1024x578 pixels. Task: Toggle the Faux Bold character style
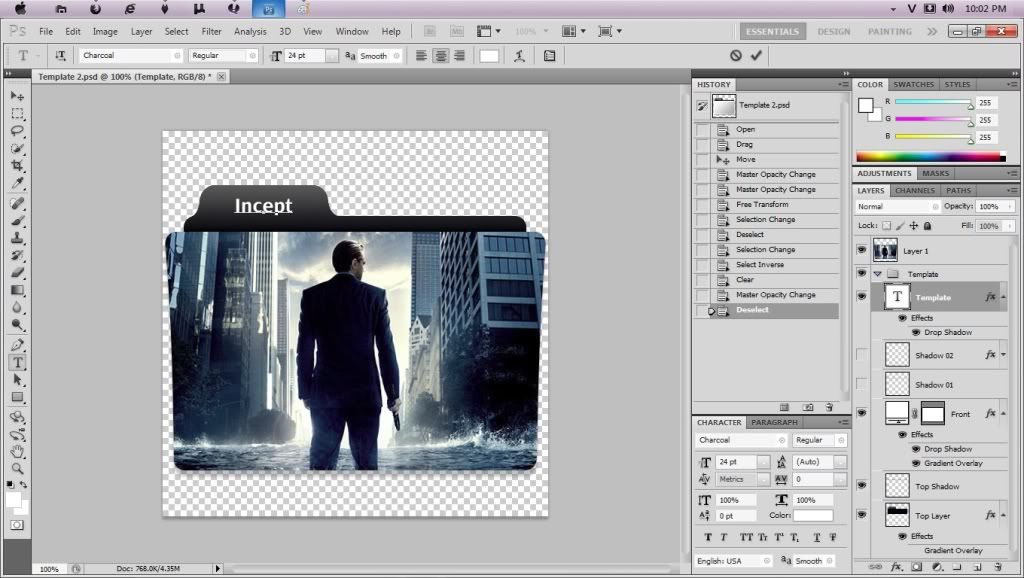coord(708,537)
